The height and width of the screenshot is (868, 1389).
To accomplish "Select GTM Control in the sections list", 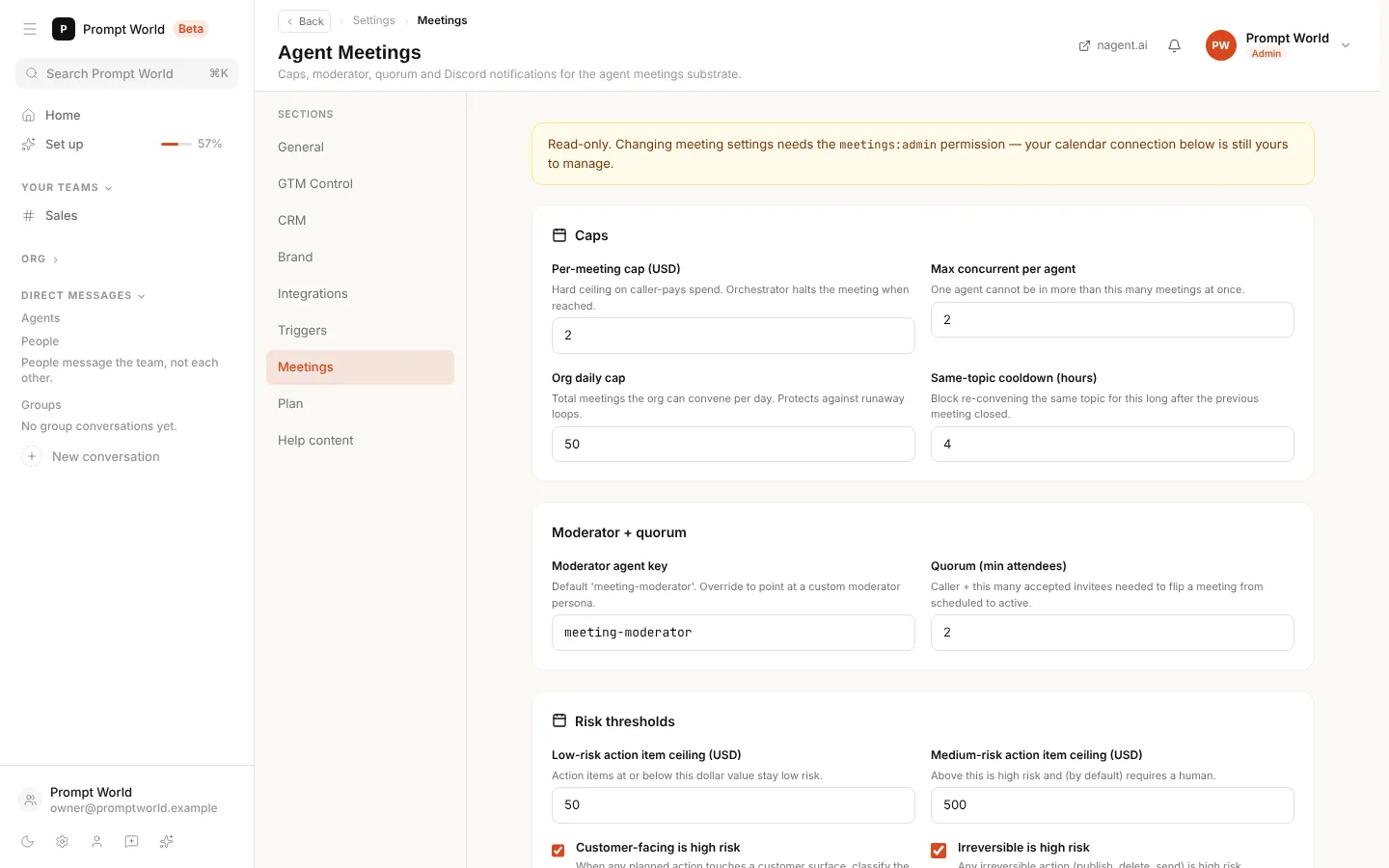I will (360, 184).
